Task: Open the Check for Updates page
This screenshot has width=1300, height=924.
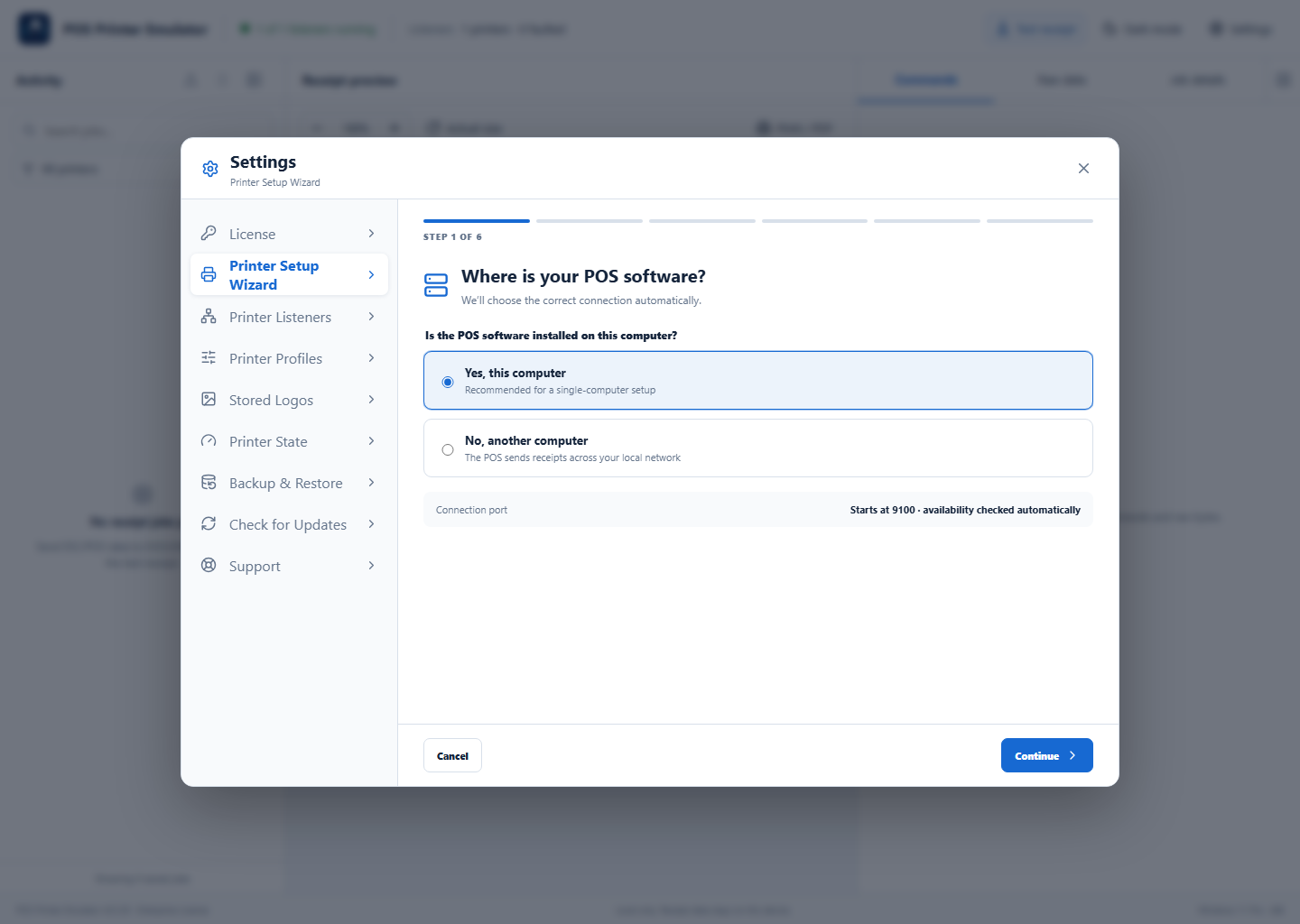Action: (x=289, y=524)
